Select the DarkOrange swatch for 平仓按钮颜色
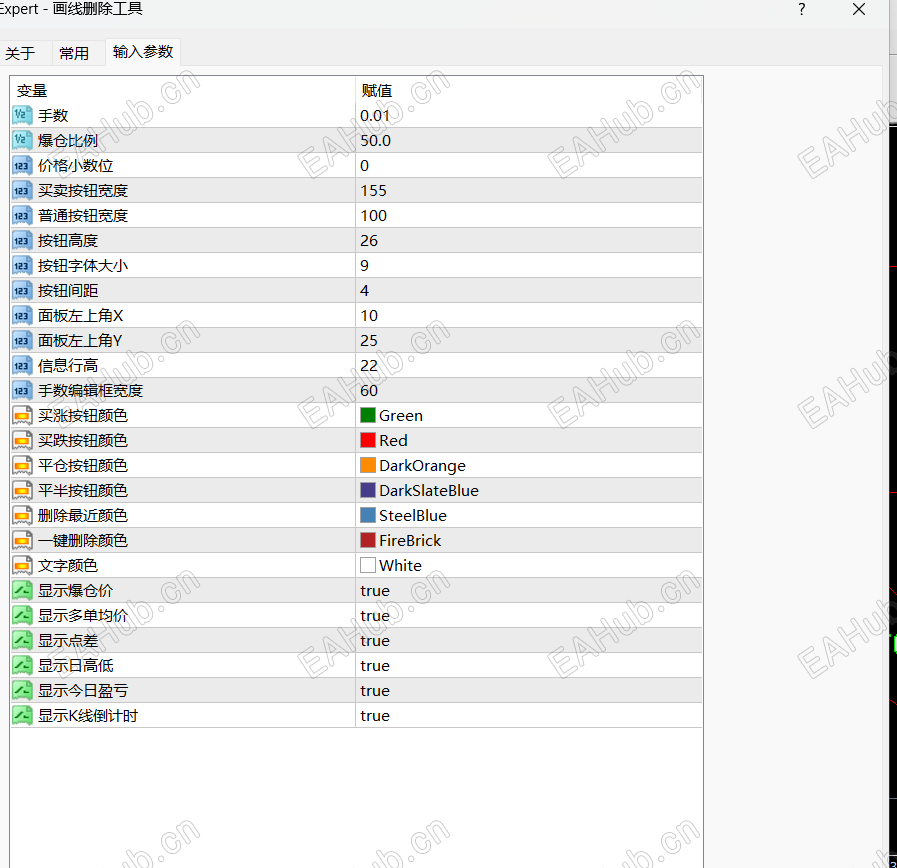 click(368, 466)
